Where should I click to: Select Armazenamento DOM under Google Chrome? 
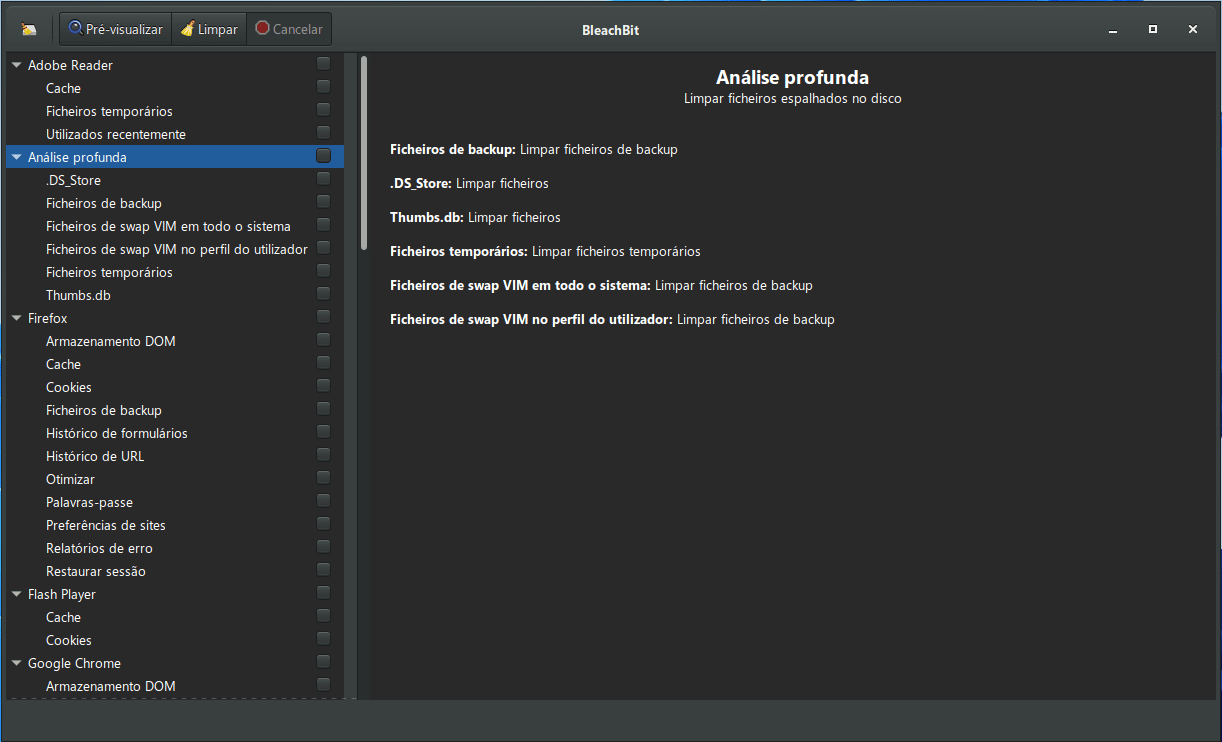tap(175, 686)
